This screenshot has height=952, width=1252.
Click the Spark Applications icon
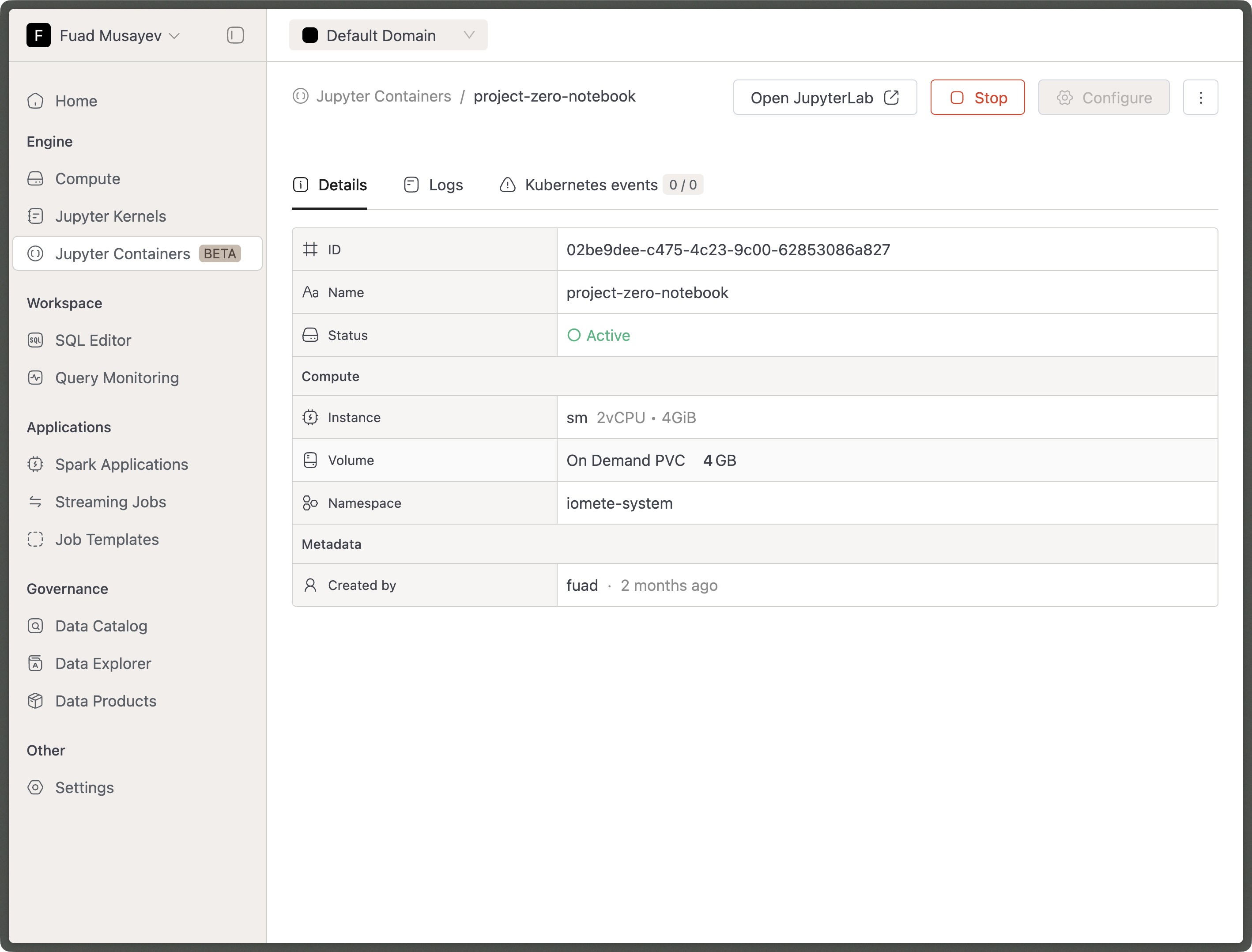[35, 464]
